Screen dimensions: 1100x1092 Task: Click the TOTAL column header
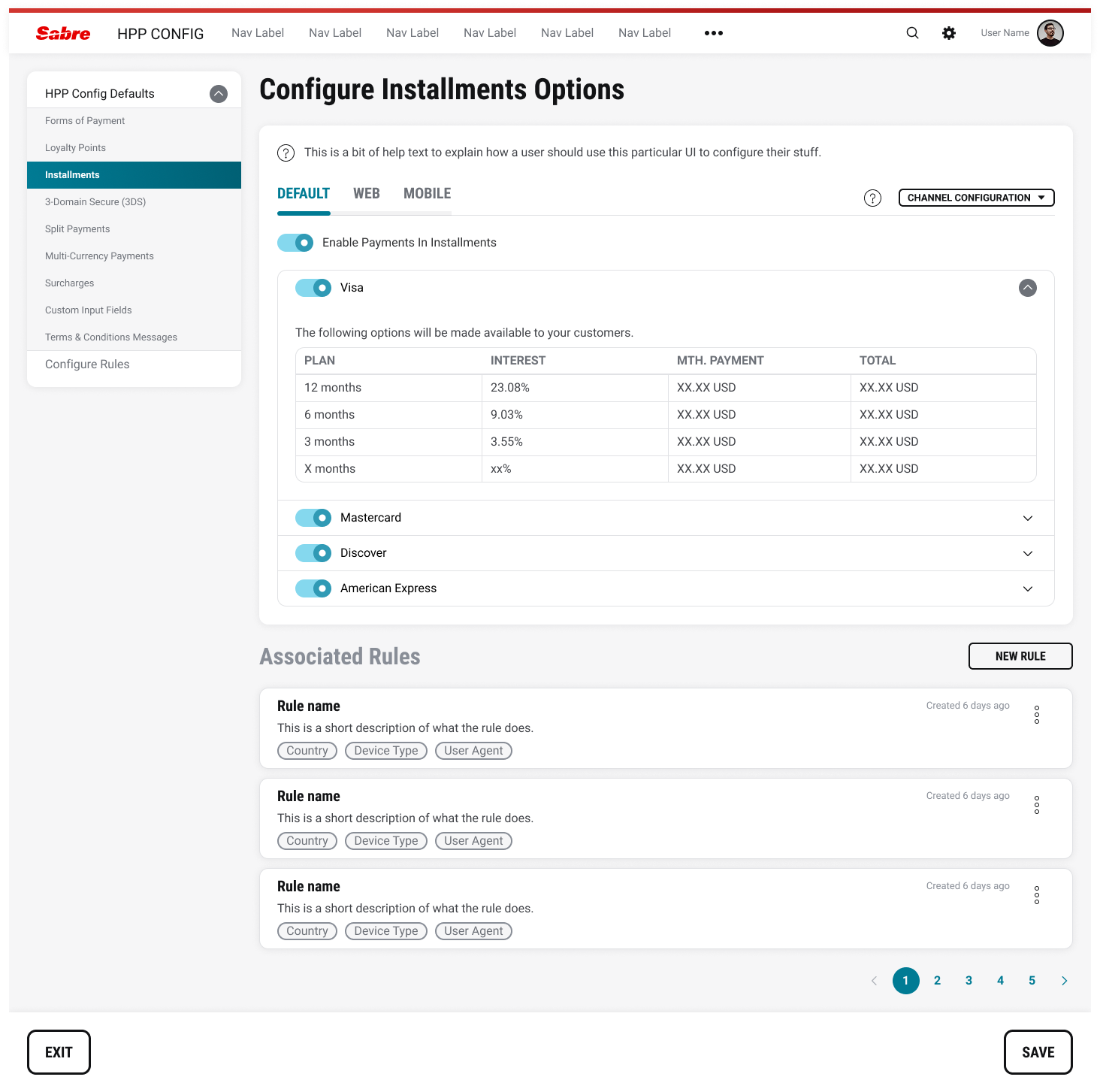point(878,361)
